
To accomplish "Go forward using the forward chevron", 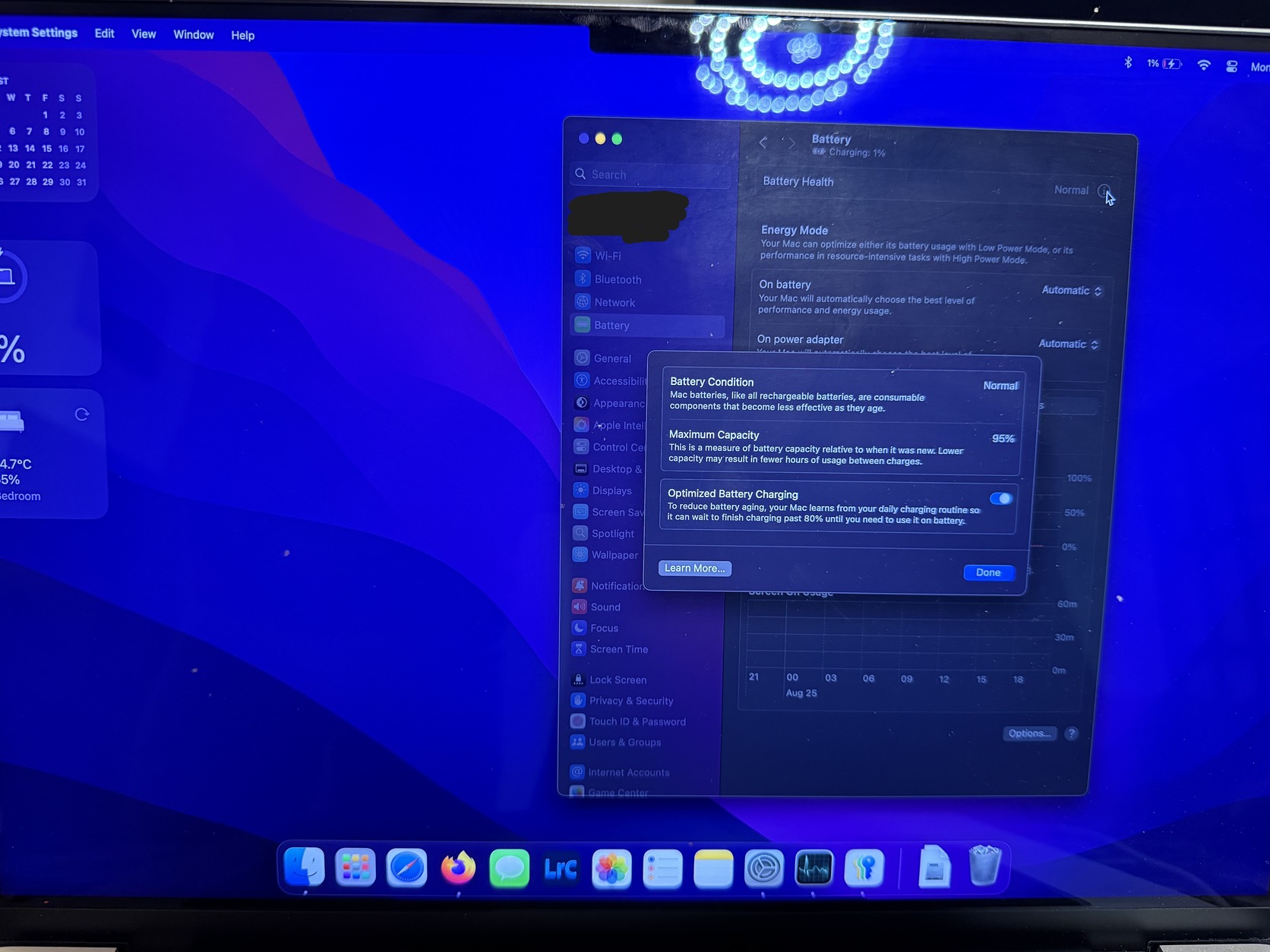I will click(x=792, y=143).
